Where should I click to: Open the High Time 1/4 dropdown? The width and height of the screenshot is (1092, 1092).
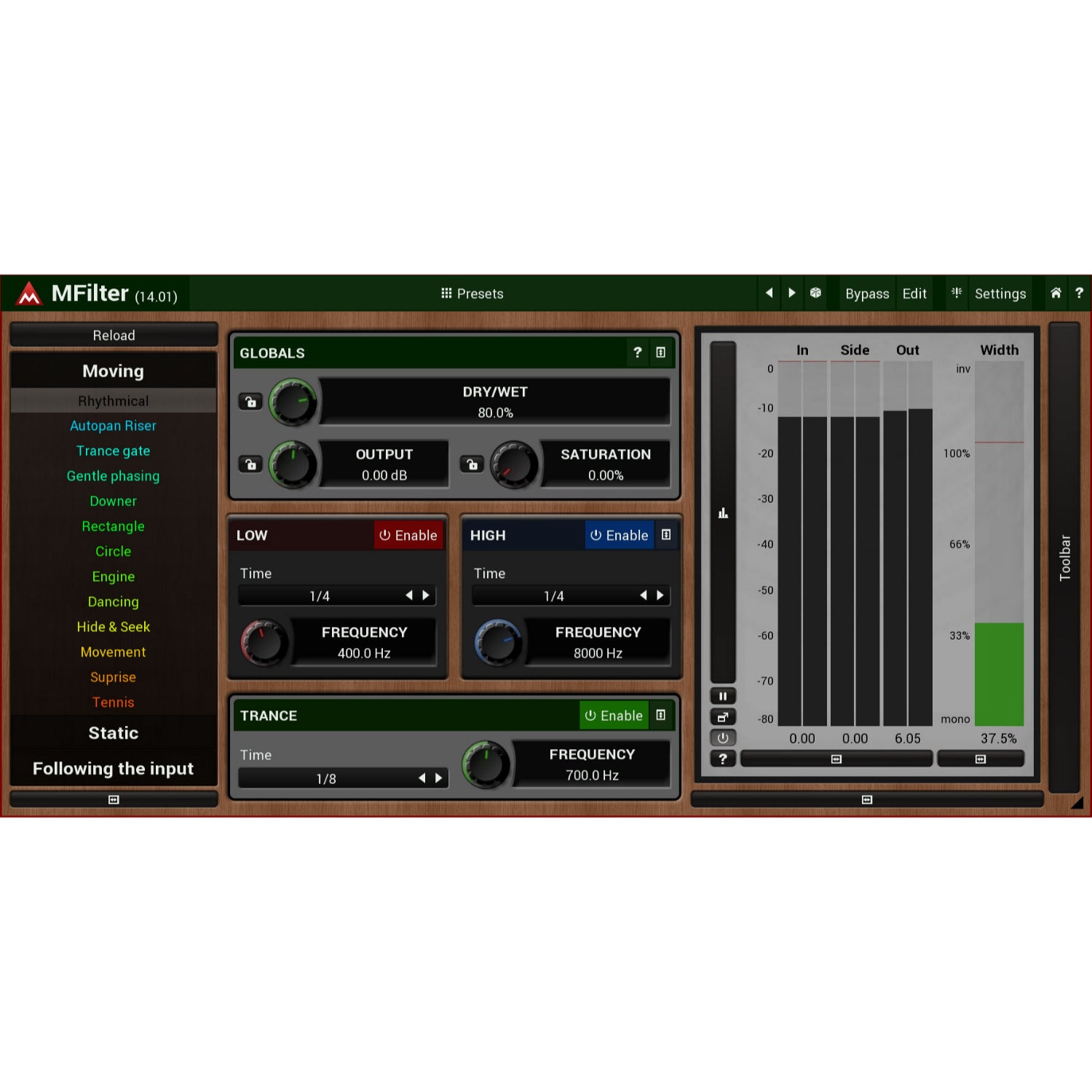point(554,596)
